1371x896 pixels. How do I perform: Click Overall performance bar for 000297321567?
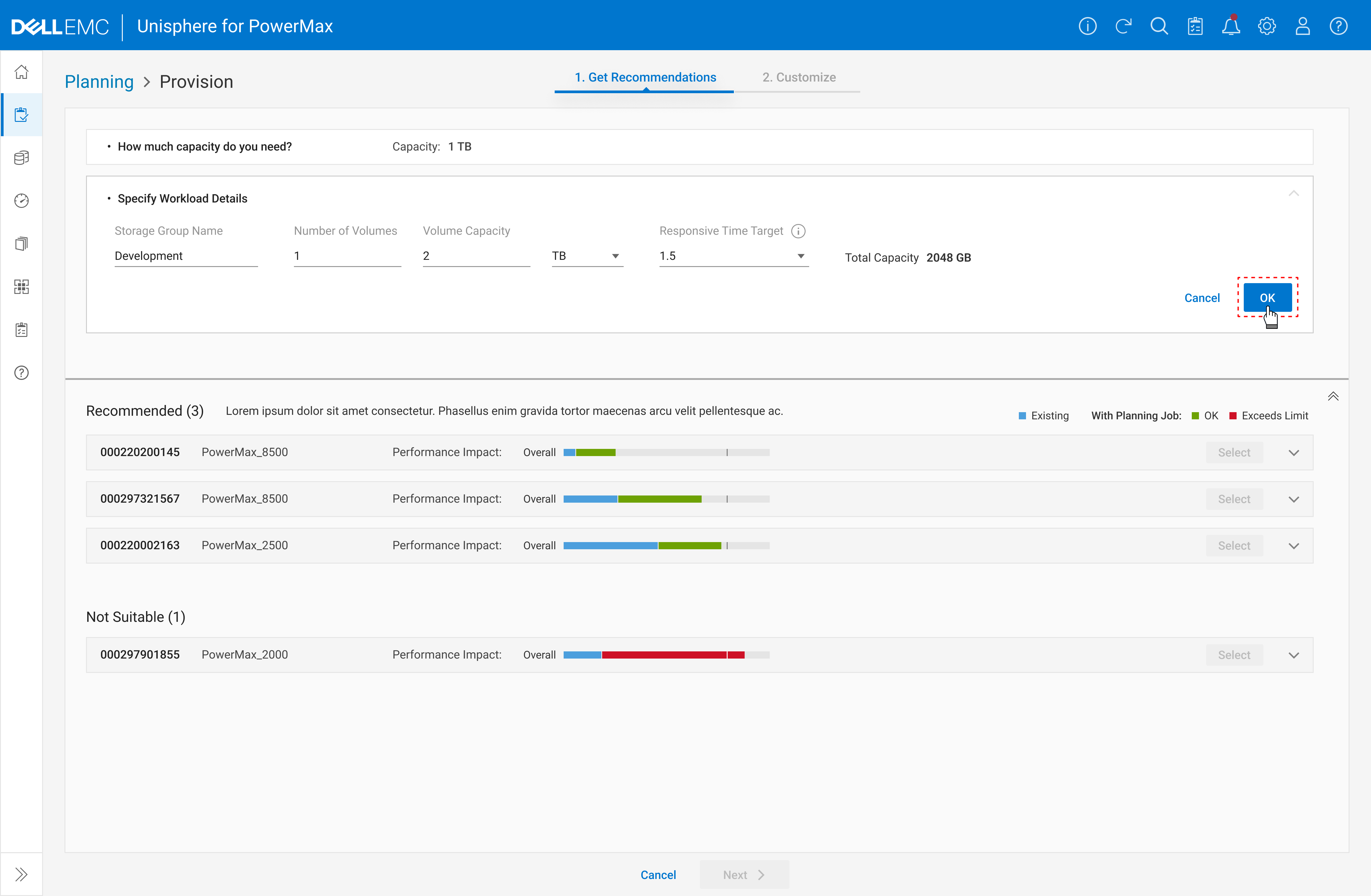coord(666,499)
